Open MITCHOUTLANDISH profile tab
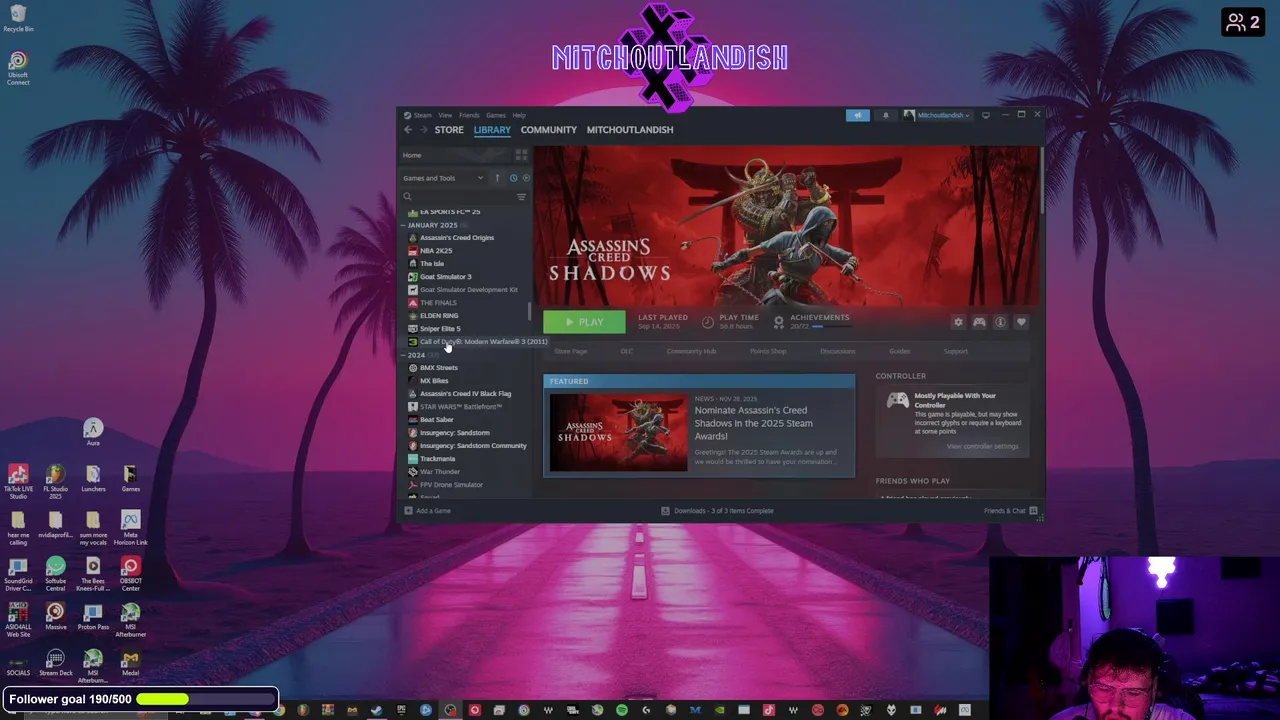 (x=630, y=130)
